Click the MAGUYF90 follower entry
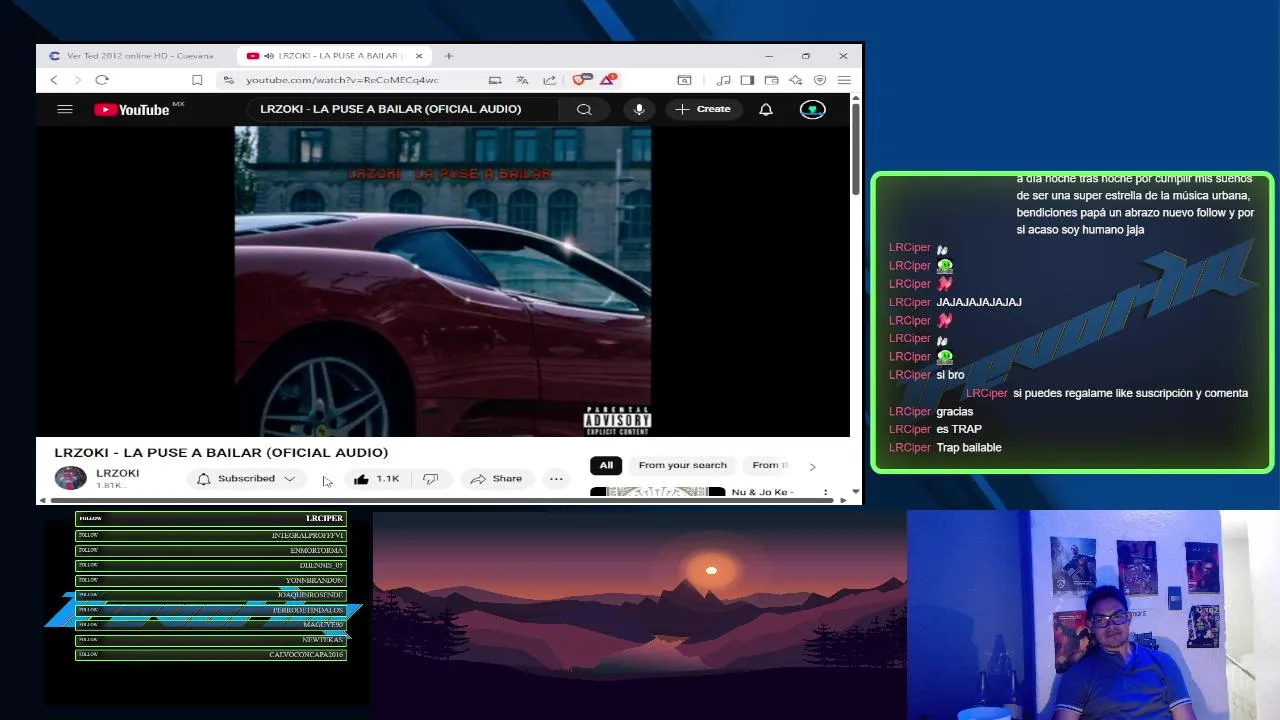The height and width of the screenshot is (720, 1280). [x=211, y=624]
